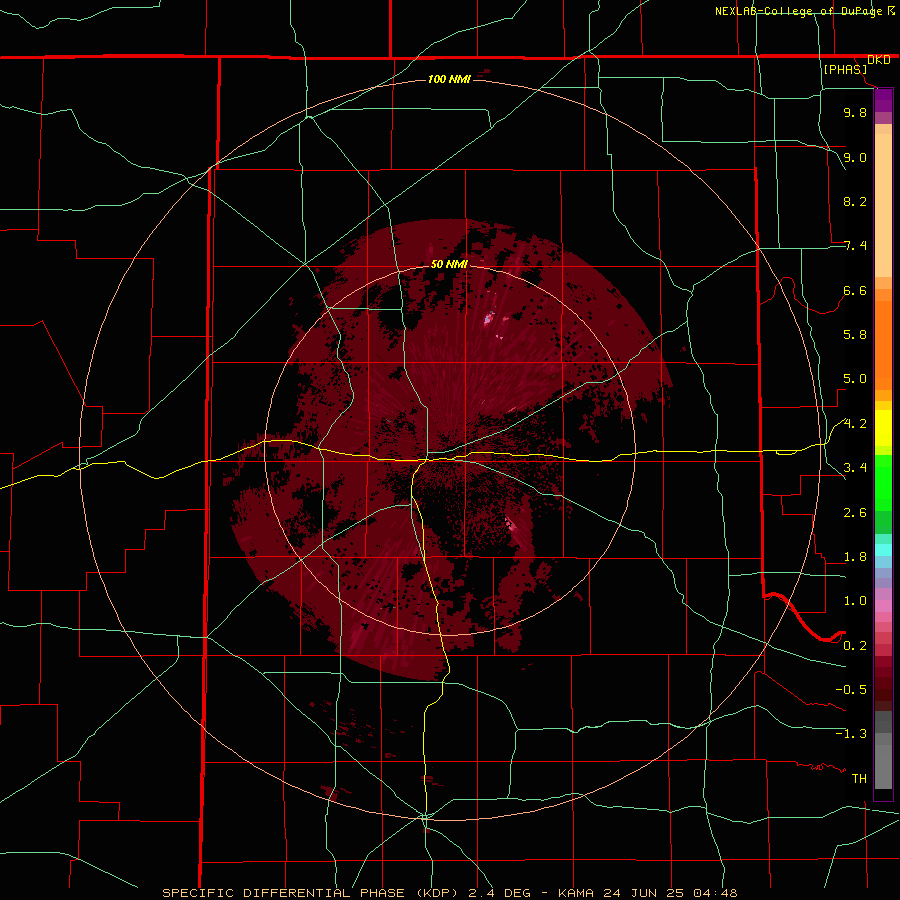Pick the cyan color bar segment
The height and width of the screenshot is (900, 900).
(883, 550)
